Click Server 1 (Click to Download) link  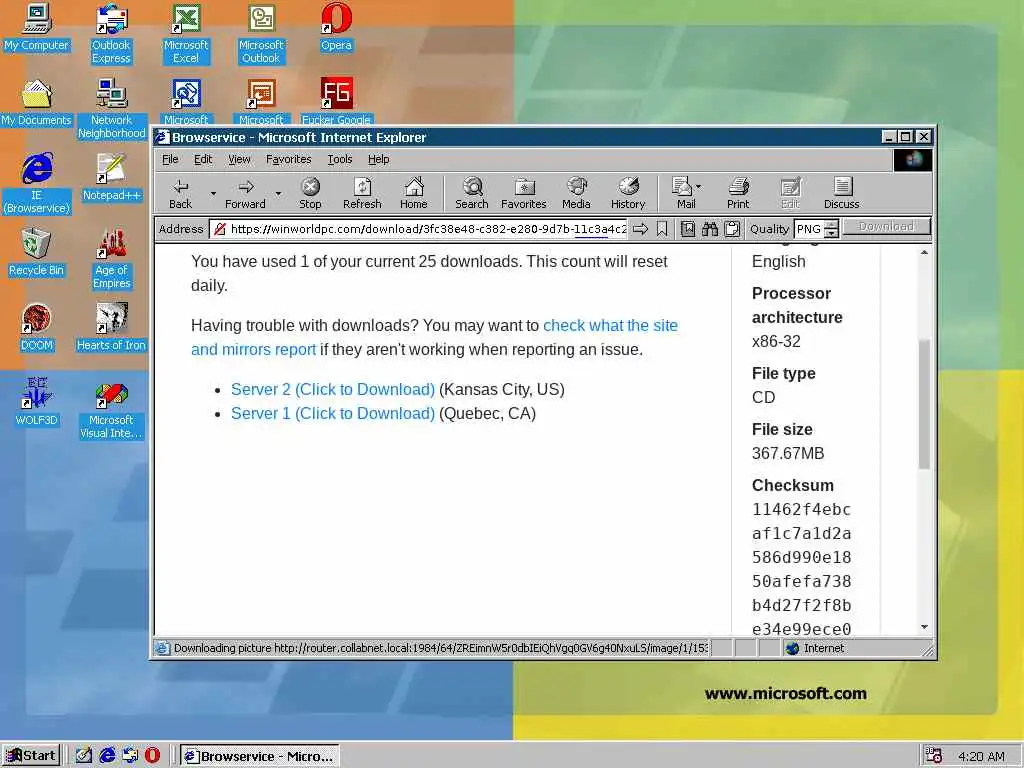(x=333, y=413)
